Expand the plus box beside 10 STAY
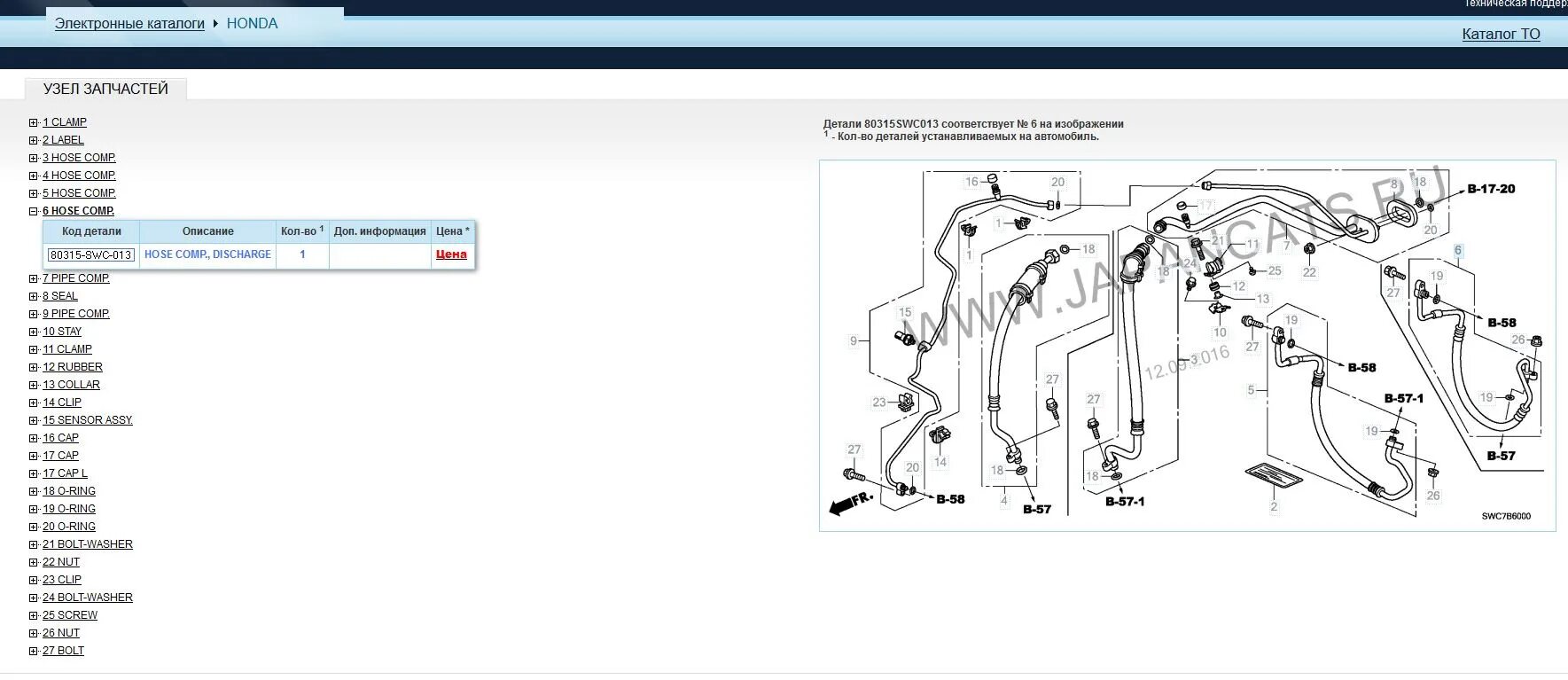The width and height of the screenshot is (1568, 680). (x=34, y=332)
